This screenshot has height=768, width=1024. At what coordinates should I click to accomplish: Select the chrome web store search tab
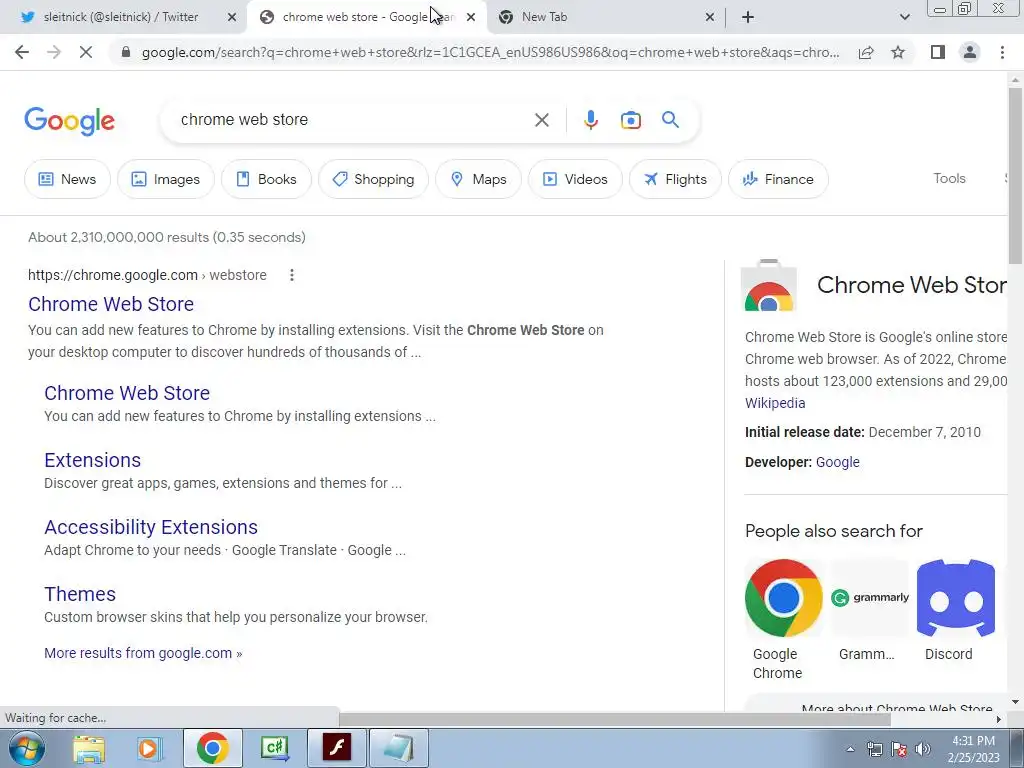tap(366, 17)
